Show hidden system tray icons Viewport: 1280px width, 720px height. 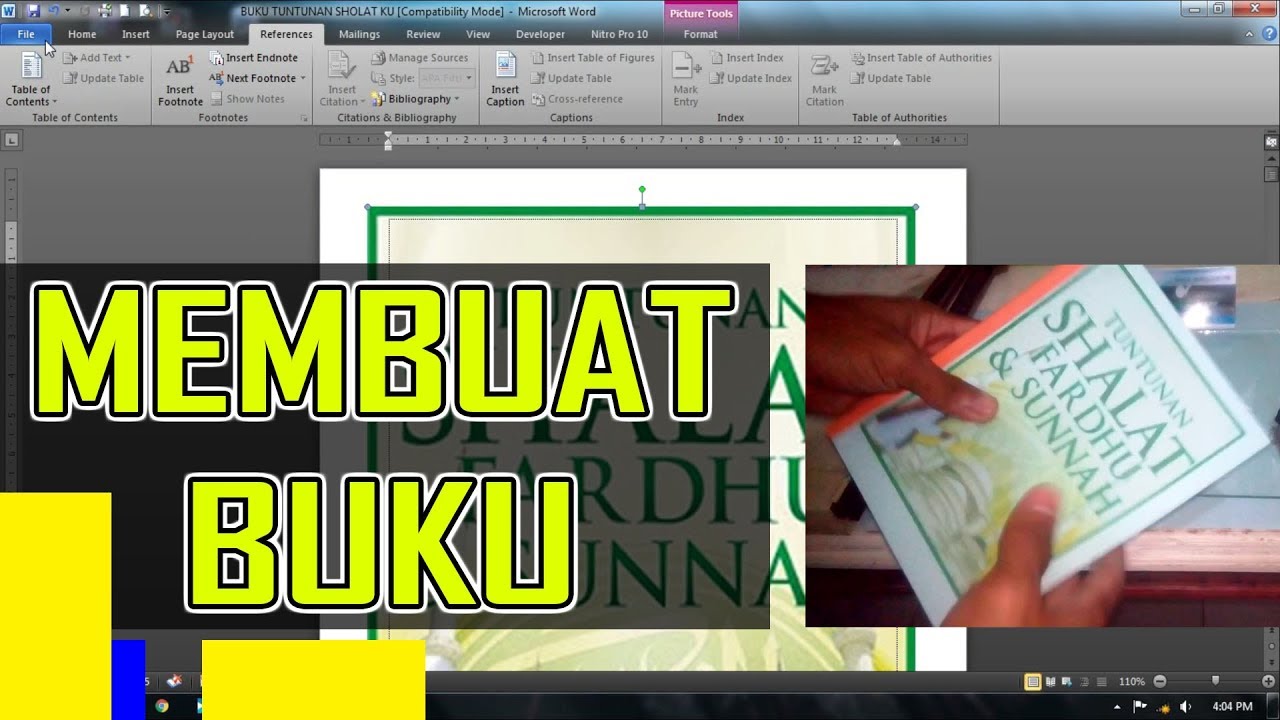(1117, 706)
